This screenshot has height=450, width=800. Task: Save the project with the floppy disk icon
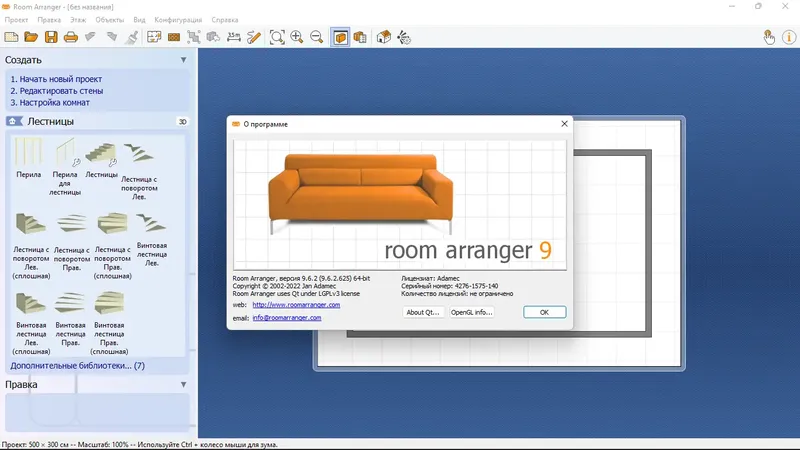coord(51,37)
